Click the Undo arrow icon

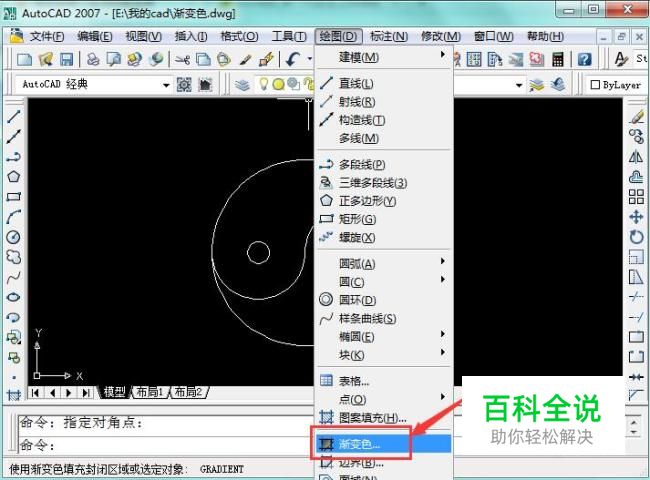pyautogui.click(x=293, y=60)
